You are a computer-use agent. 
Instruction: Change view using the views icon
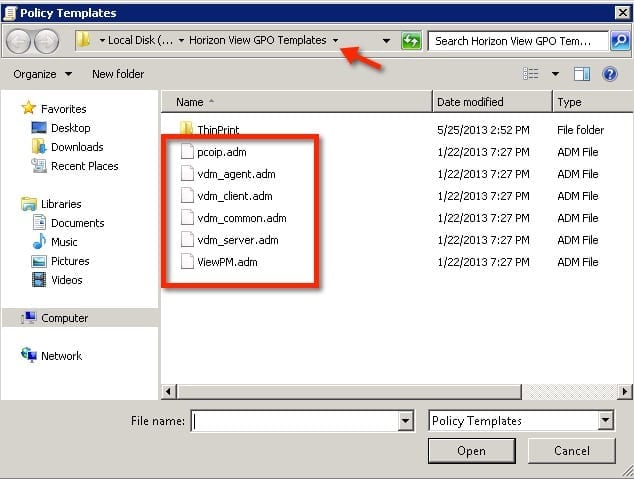(530, 74)
